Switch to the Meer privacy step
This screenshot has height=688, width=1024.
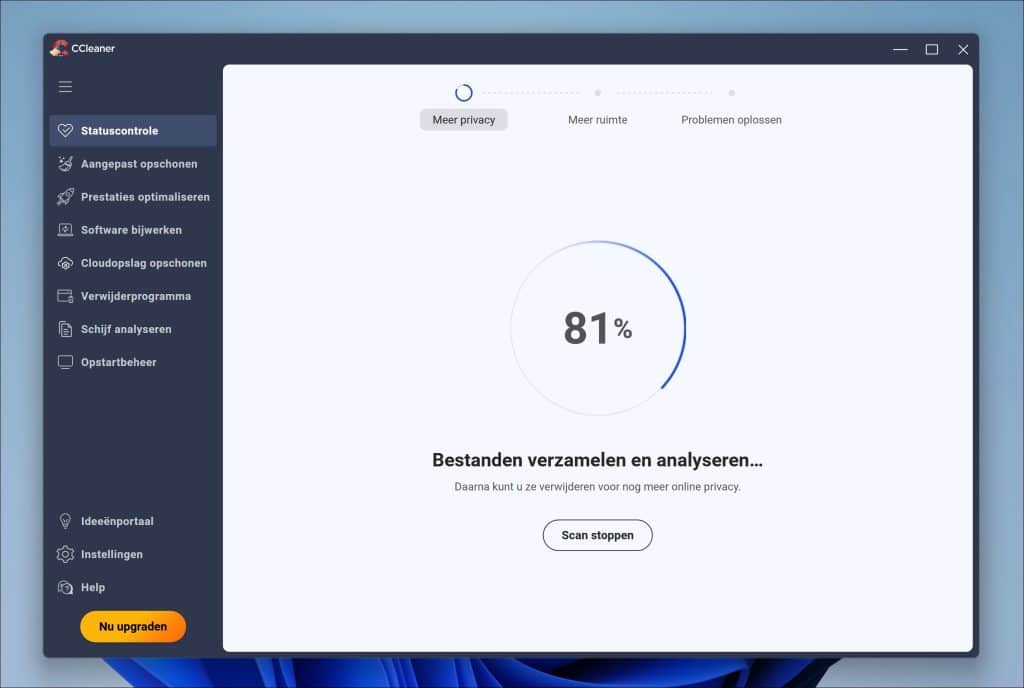pyautogui.click(x=463, y=120)
